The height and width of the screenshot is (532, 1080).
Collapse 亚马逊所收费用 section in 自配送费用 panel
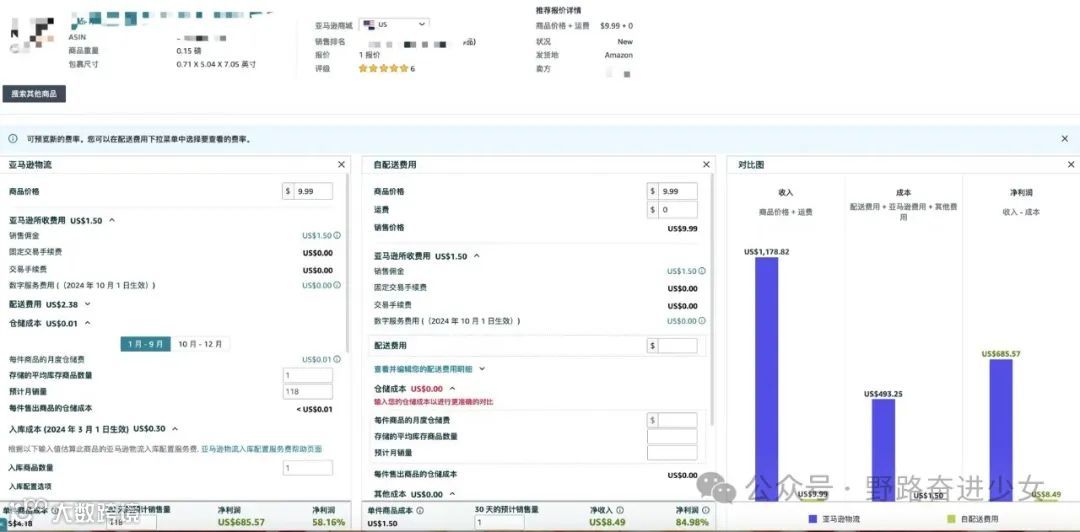pos(476,256)
